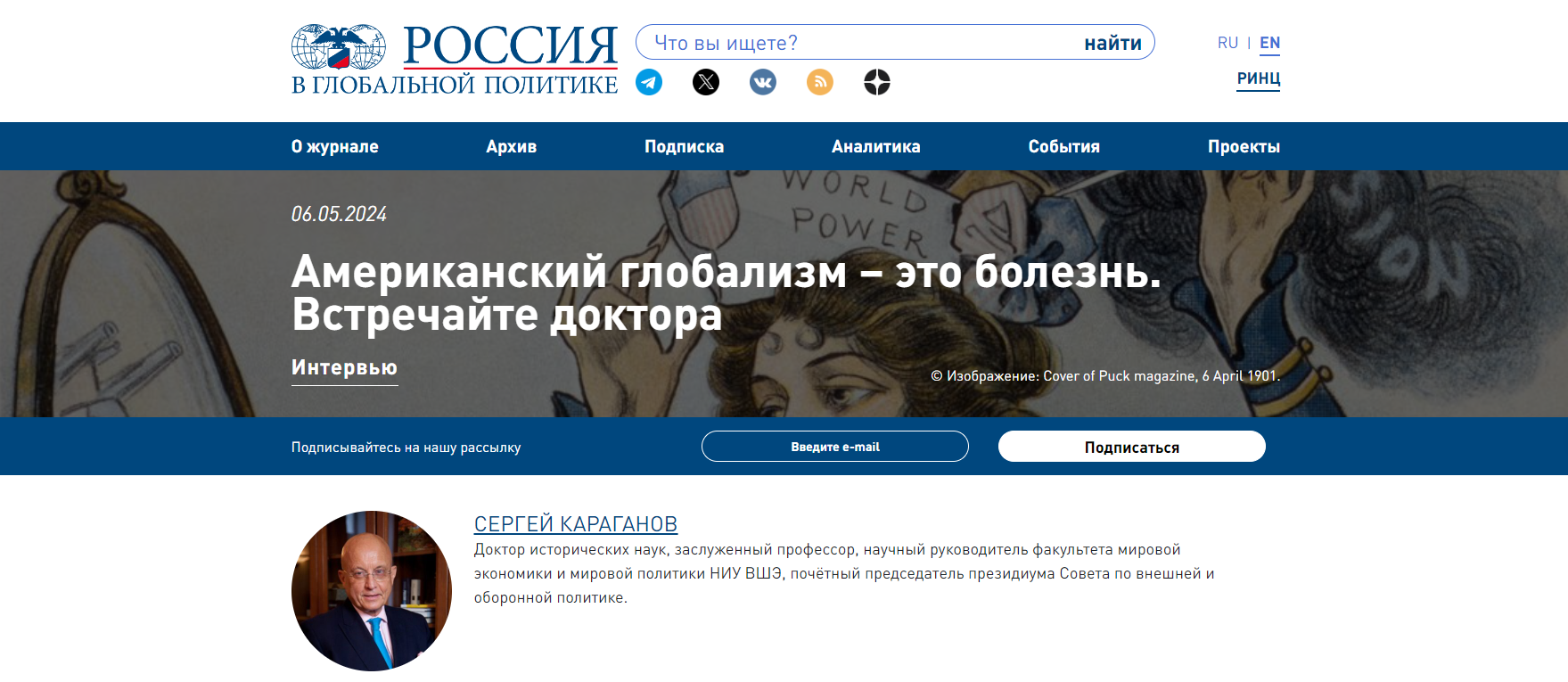Image resolution: width=1568 pixels, height=682 pixels.
Task: Click Sergey Karaganov's round portrait photo
Action: coord(372,591)
